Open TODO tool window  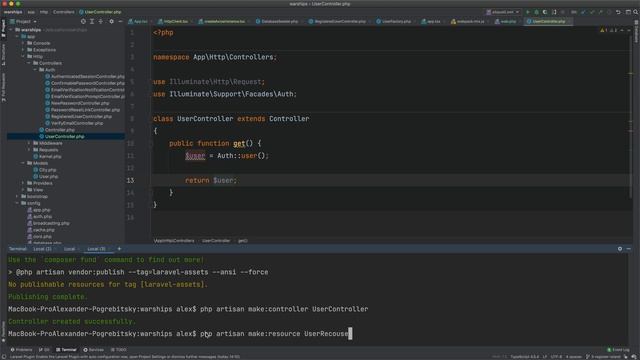coord(119,350)
